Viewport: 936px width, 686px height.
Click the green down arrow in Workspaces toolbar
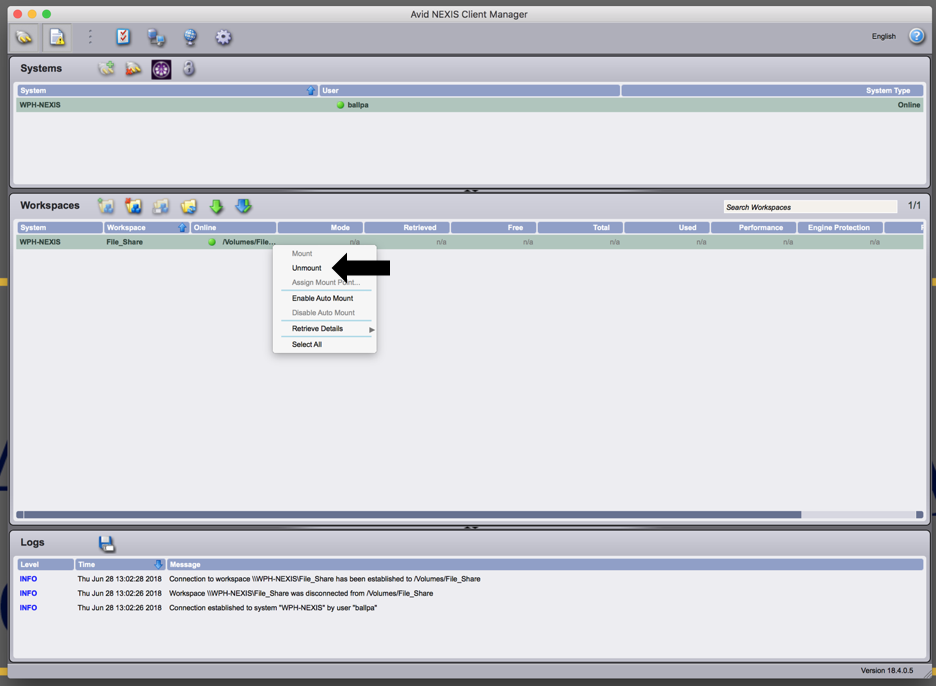[x=216, y=206]
